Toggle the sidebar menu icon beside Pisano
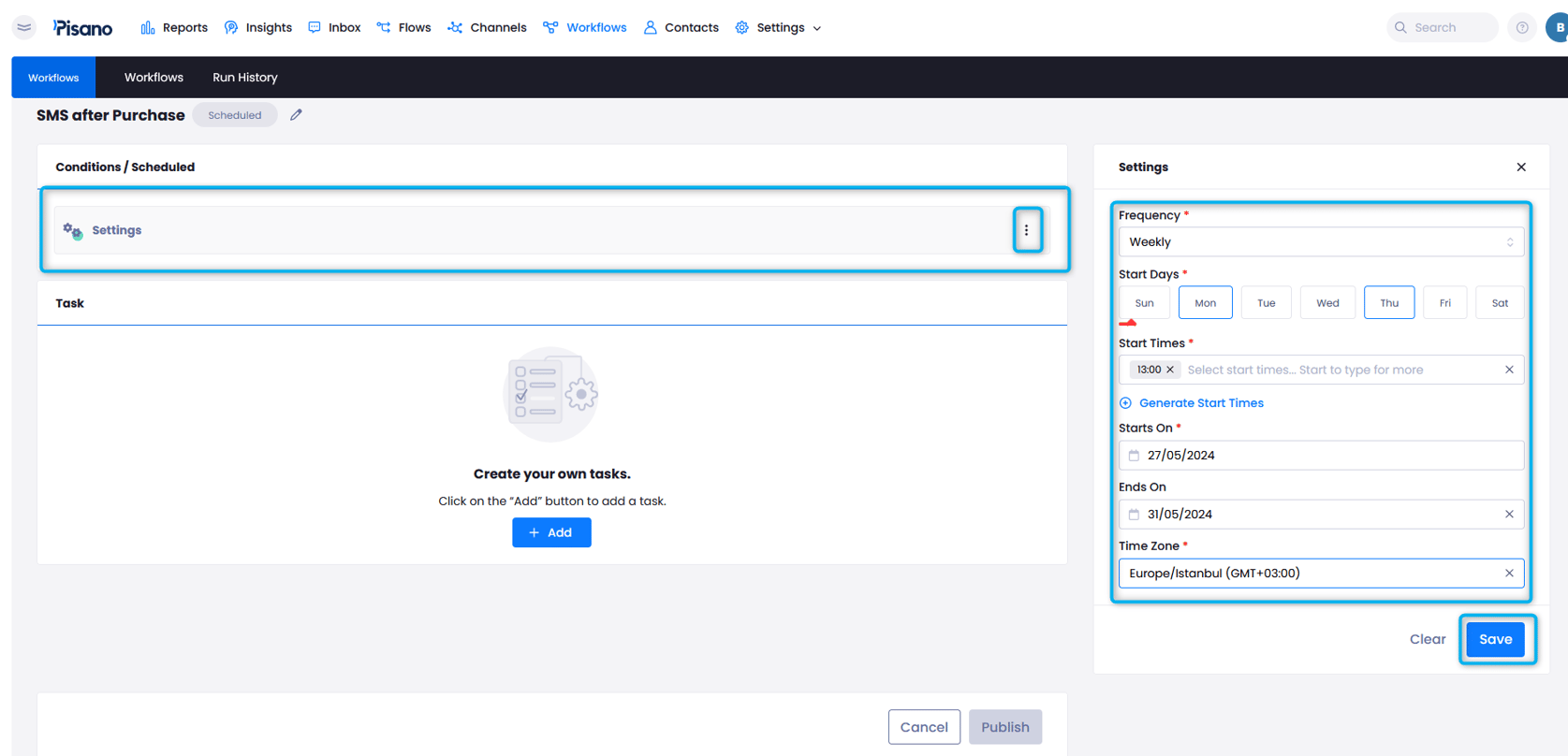Screen dimensions: 1568x756 24,27
